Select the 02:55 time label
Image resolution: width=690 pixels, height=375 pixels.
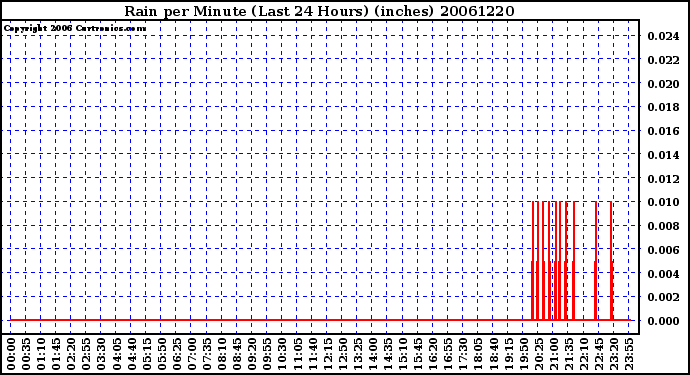point(86,354)
